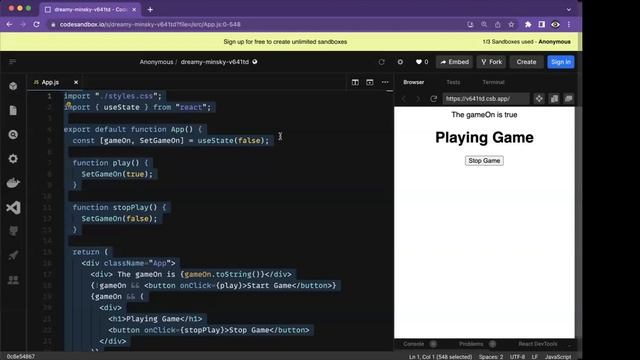Click the Sign in button

(x=561, y=62)
